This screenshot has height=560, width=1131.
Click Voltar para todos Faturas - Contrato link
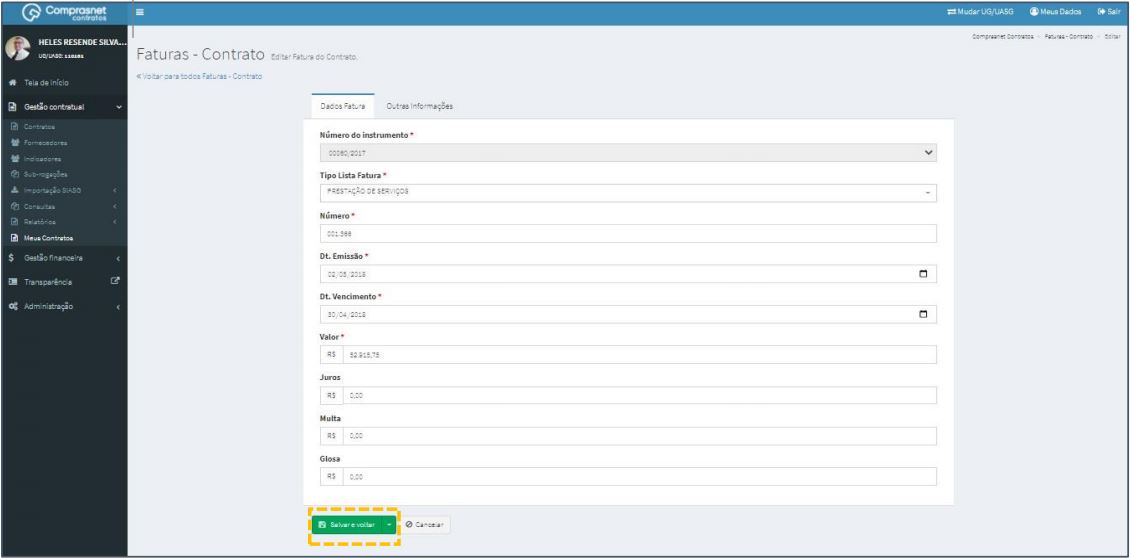point(198,76)
